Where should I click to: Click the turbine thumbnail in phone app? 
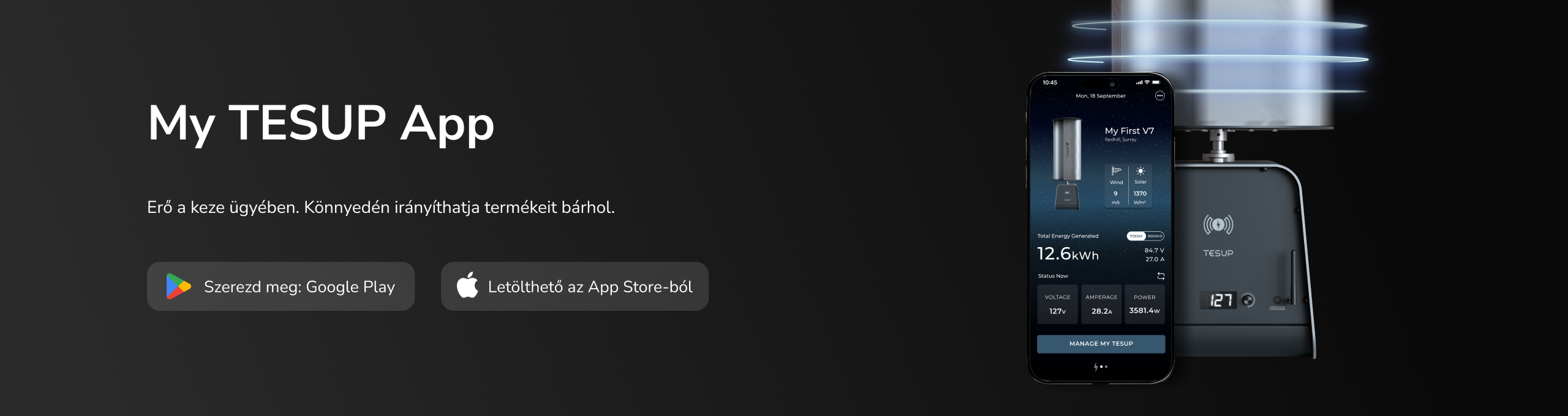pyautogui.click(x=1066, y=163)
